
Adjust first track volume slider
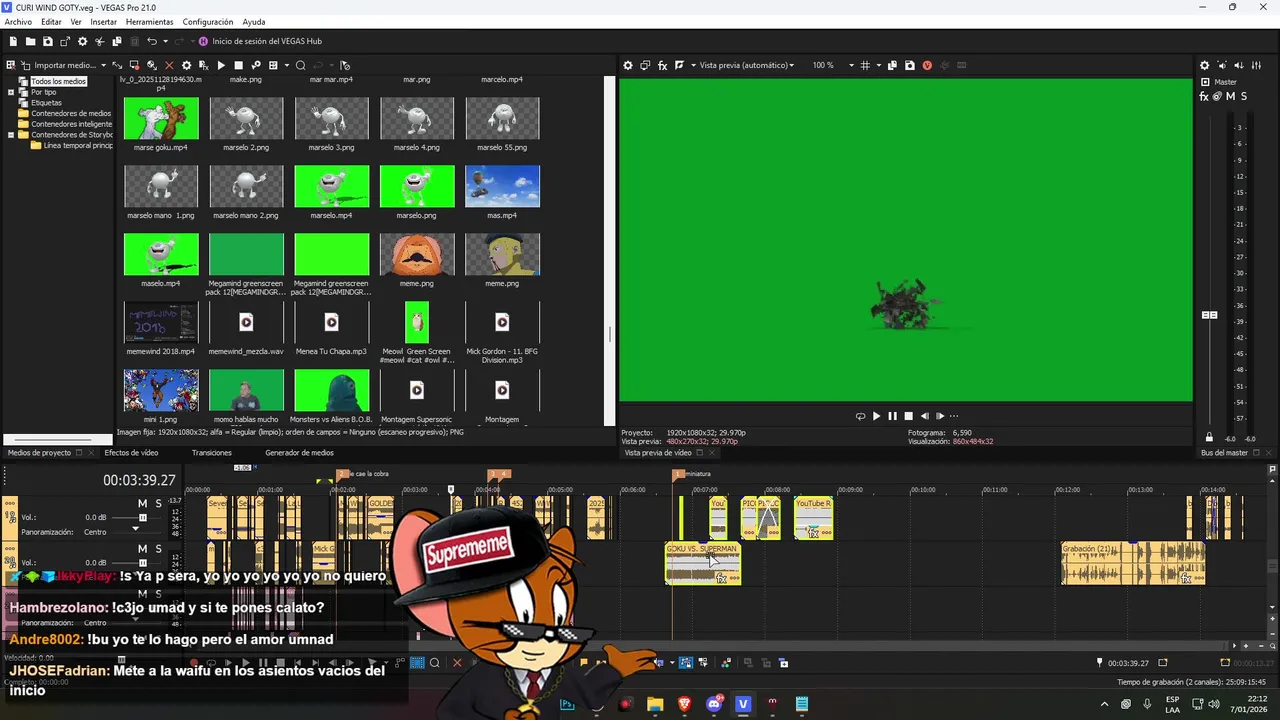142,518
